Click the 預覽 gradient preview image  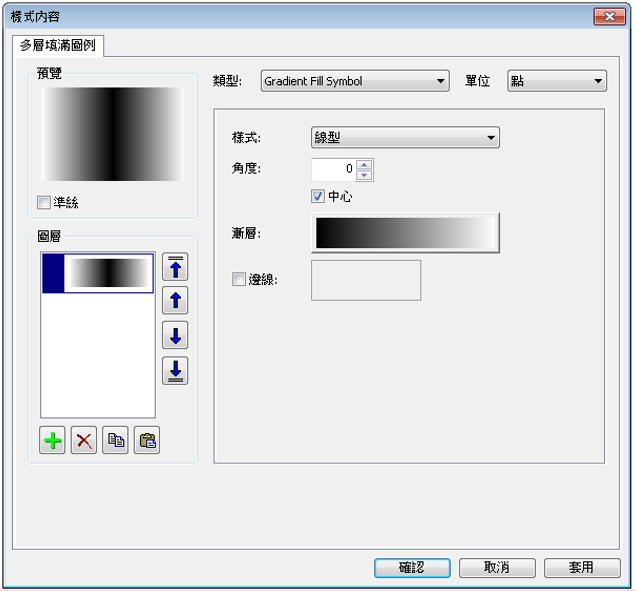point(112,134)
